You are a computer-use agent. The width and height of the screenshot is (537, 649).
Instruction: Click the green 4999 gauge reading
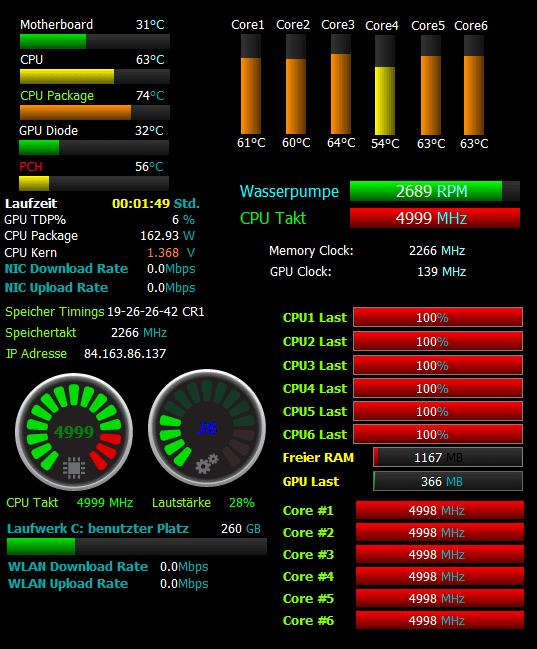pos(74,432)
